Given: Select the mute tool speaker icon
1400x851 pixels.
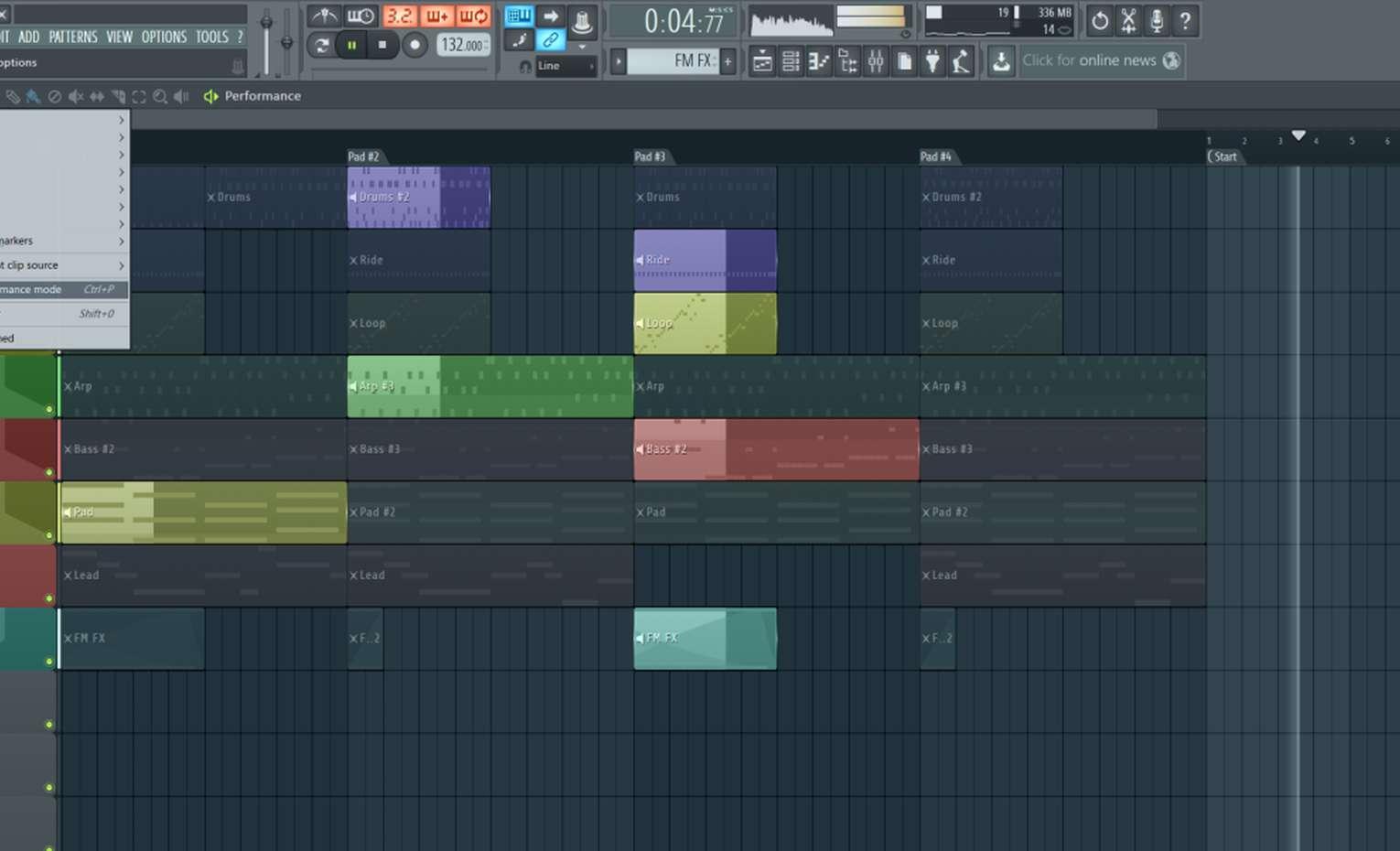Looking at the screenshot, I should pyautogui.click(x=75, y=96).
